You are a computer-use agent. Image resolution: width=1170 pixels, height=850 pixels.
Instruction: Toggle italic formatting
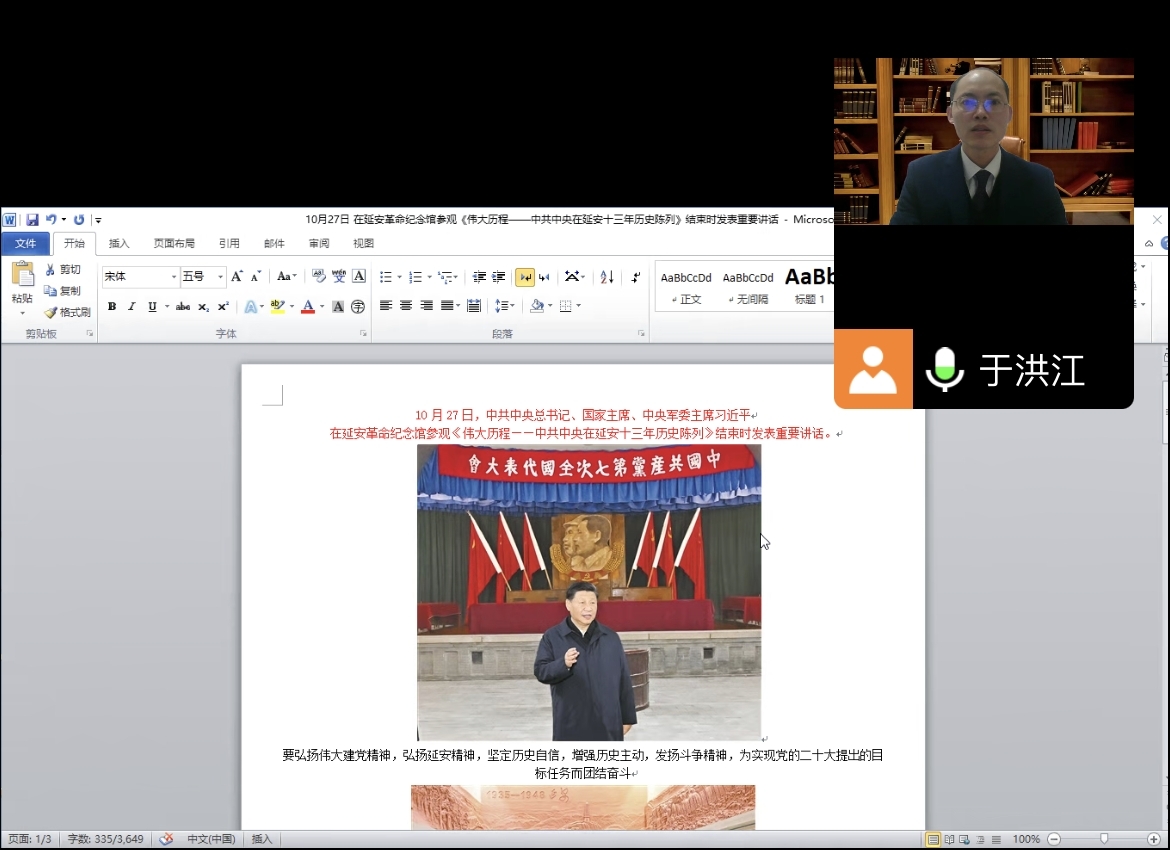tap(131, 307)
